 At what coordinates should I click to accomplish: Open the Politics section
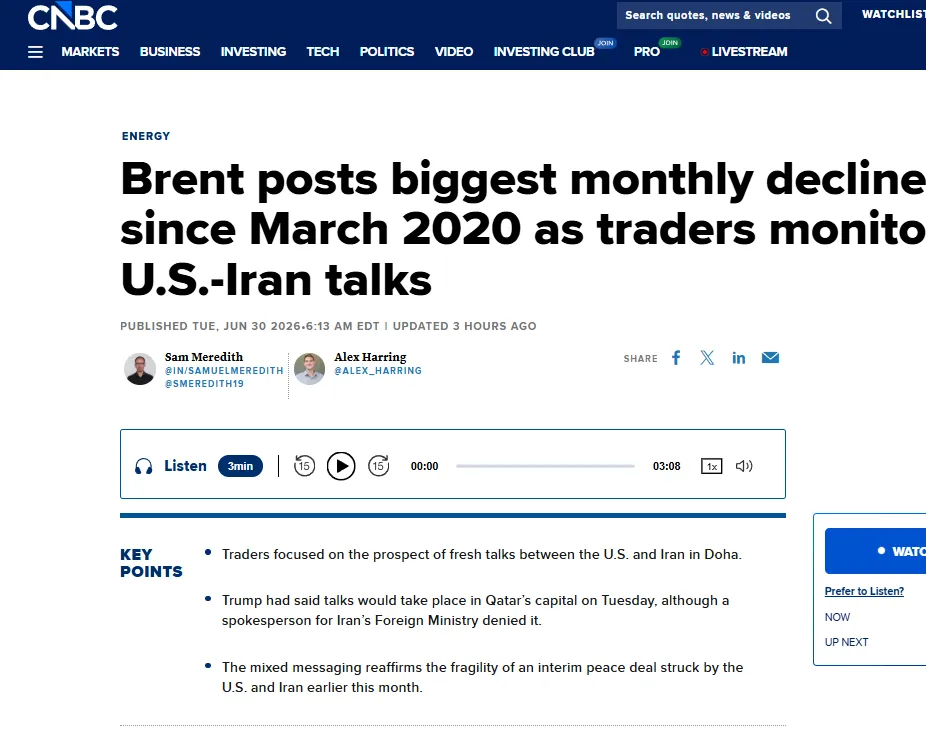[387, 52]
